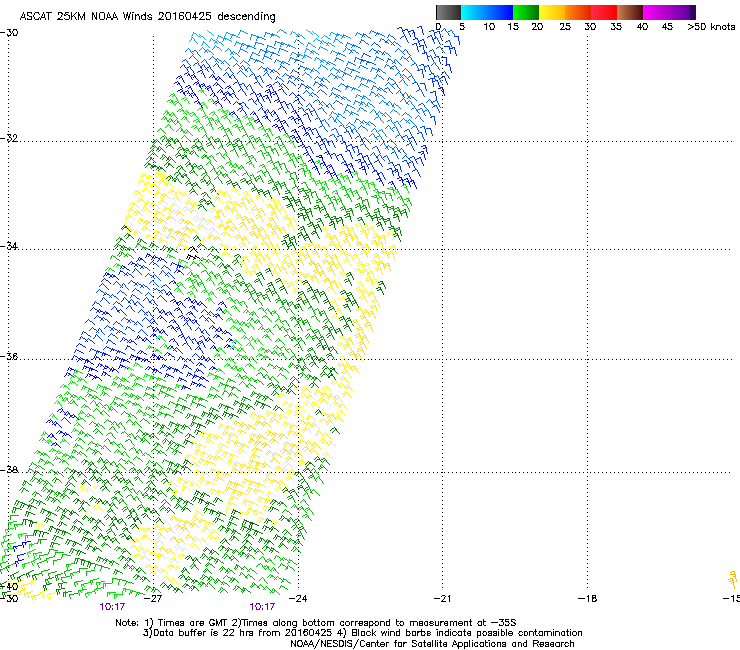
Task: Select the magenta 40-45 knots legend swatch
Action: [x=656, y=12]
